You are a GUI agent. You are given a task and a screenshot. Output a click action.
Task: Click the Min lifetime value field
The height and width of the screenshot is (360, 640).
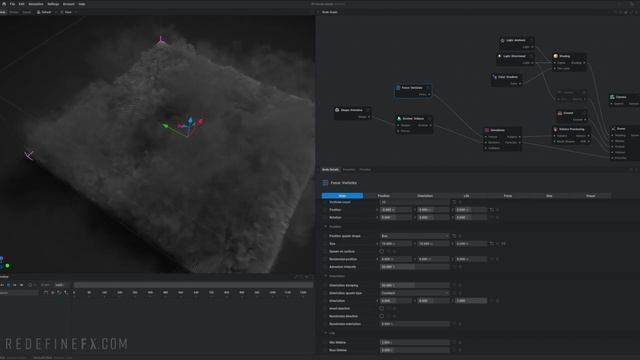[x=414, y=342]
